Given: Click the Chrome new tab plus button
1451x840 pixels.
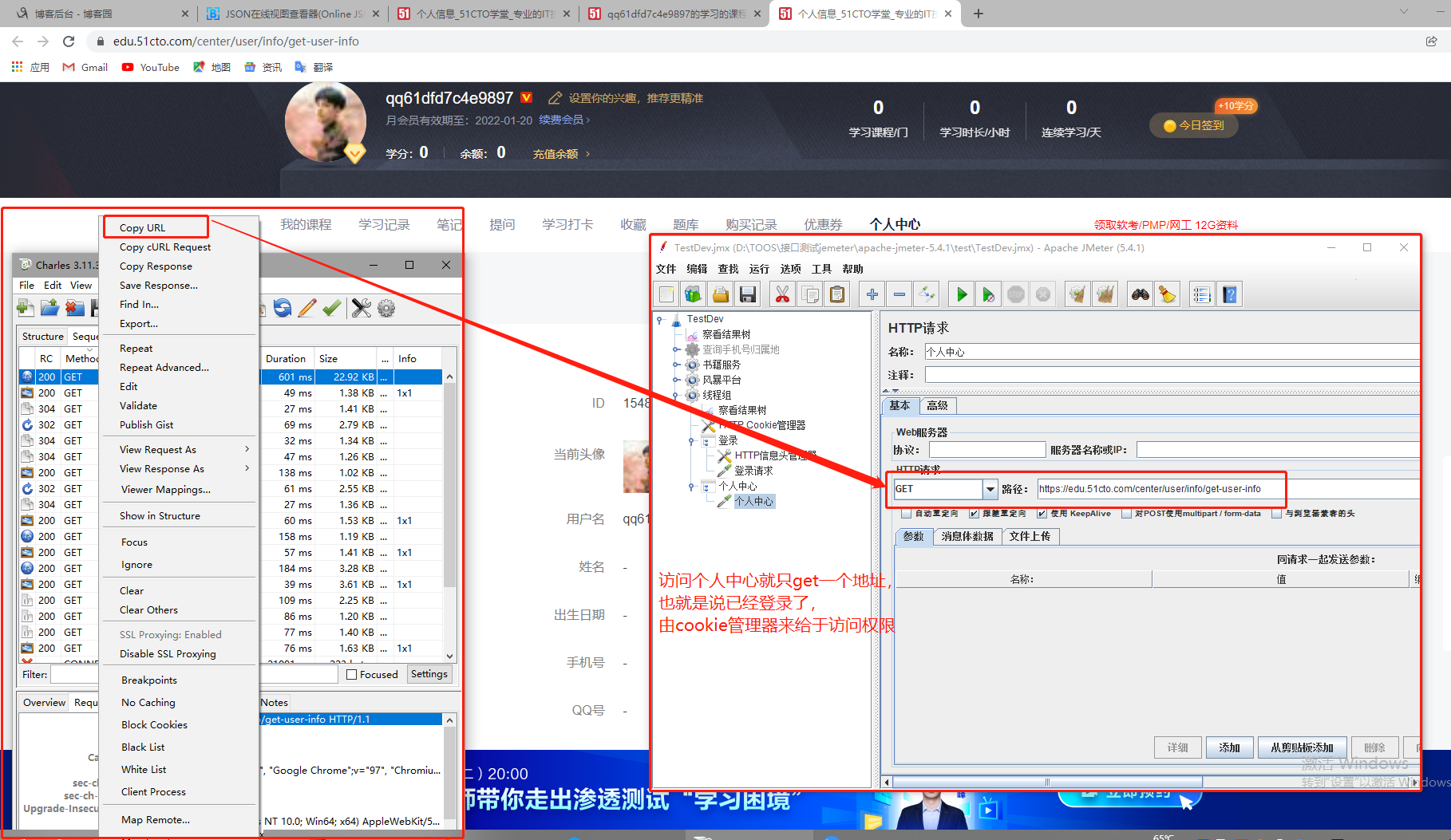Looking at the screenshot, I should [x=978, y=14].
